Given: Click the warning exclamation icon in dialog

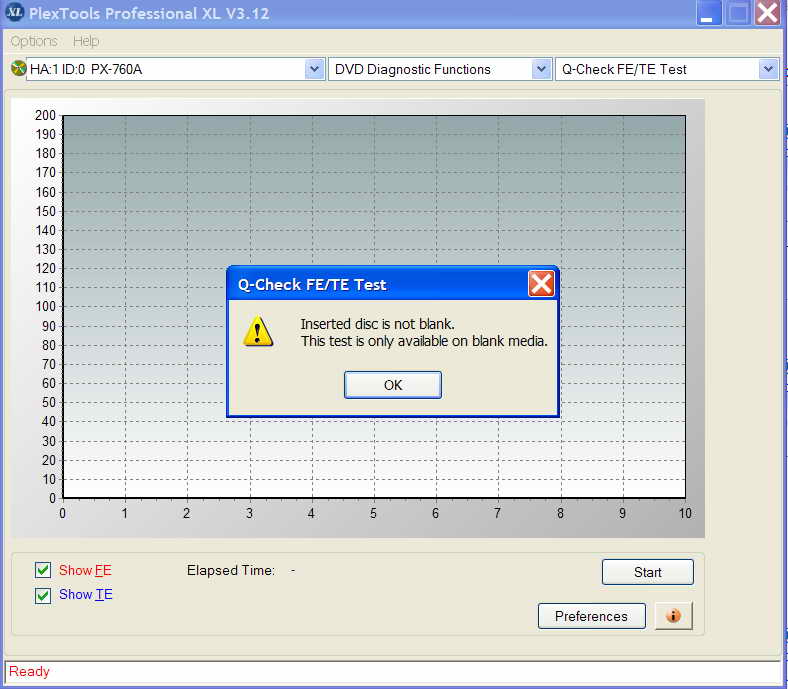Looking at the screenshot, I should pos(258,332).
